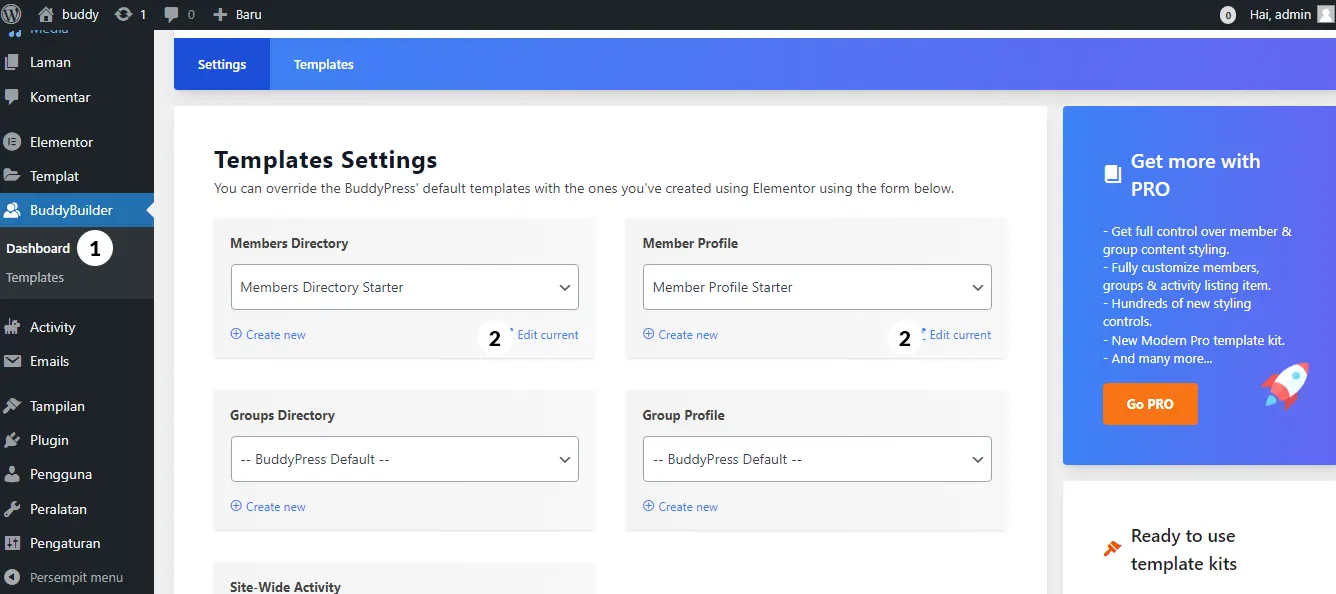Click the Komentar sidebar icon
The width and height of the screenshot is (1336, 594).
click(12, 97)
